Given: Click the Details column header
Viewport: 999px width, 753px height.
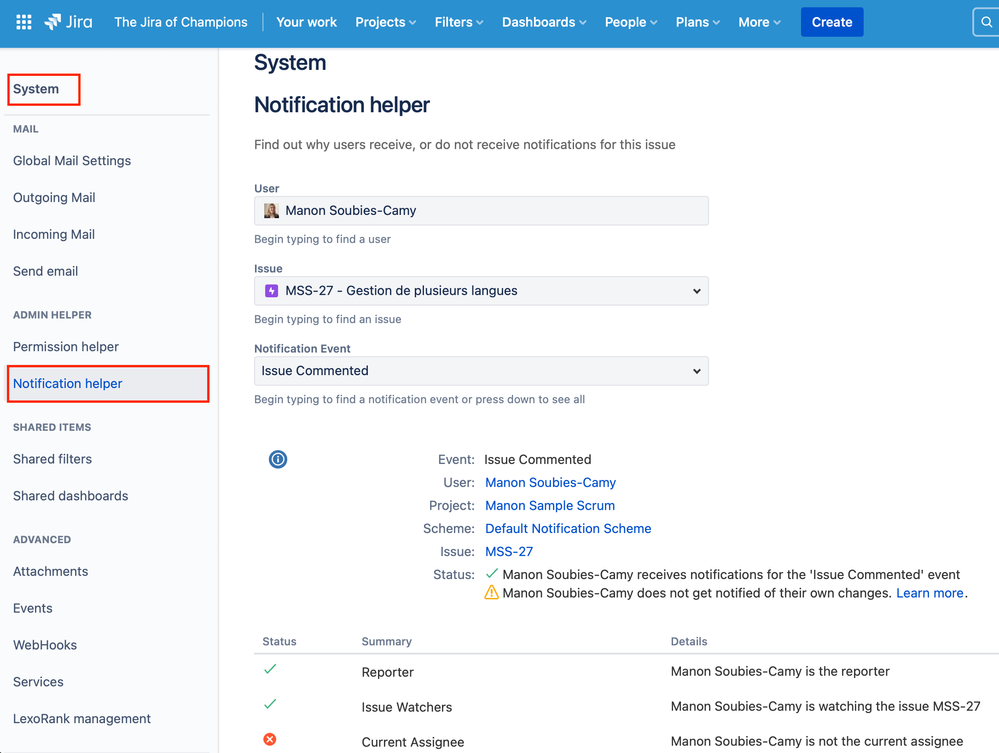Looking at the screenshot, I should pos(689,642).
